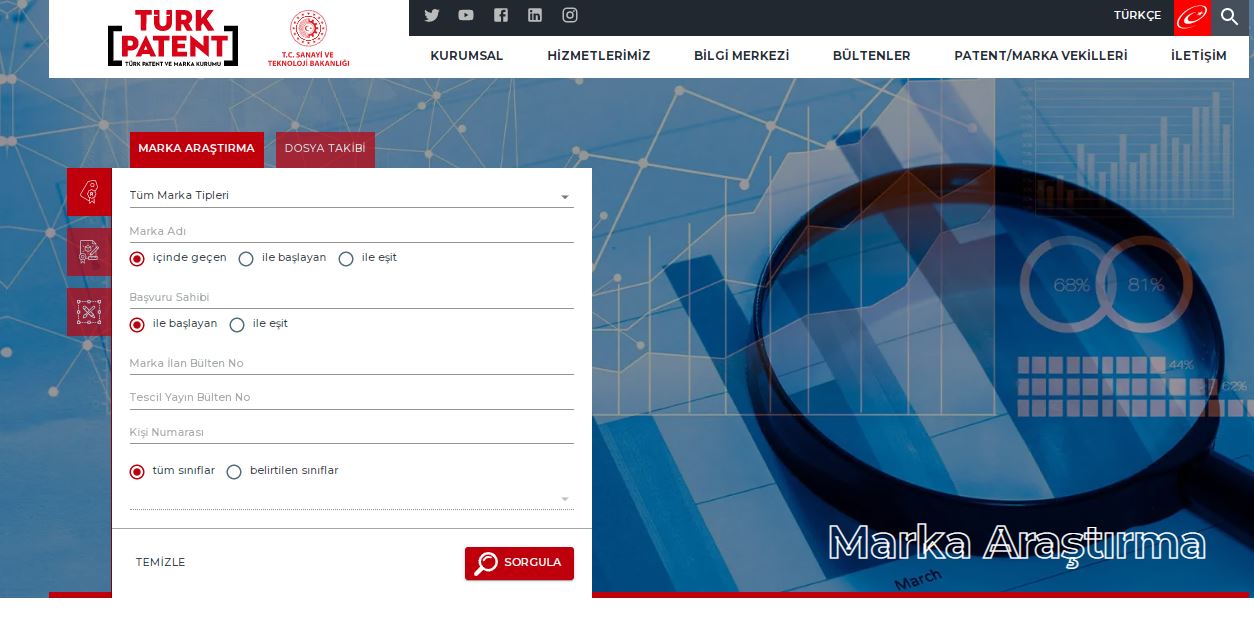Click the Instagram icon
The image size is (1254, 638).
coord(570,15)
